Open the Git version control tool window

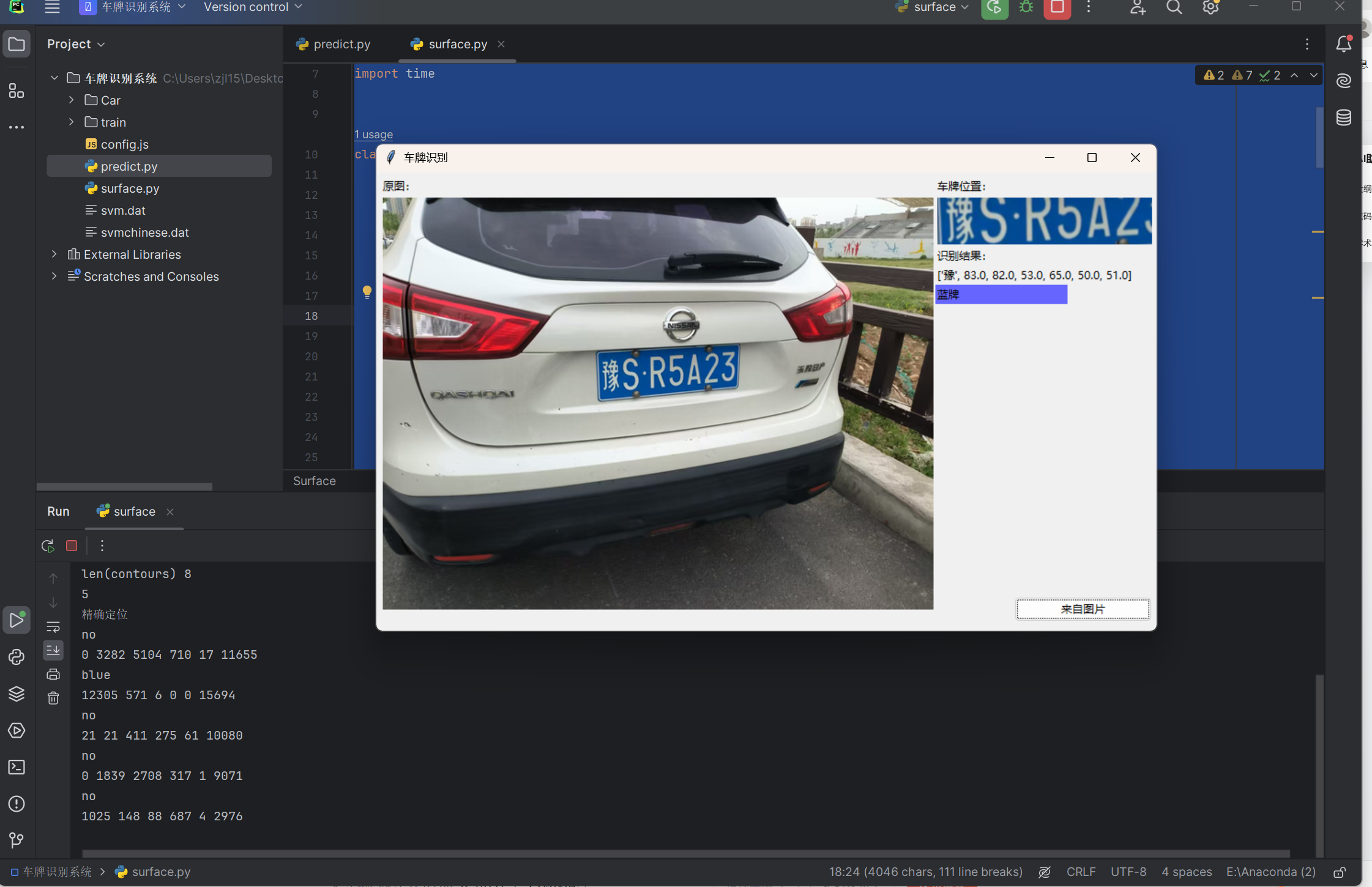pyautogui.click(x=17, y=841)
